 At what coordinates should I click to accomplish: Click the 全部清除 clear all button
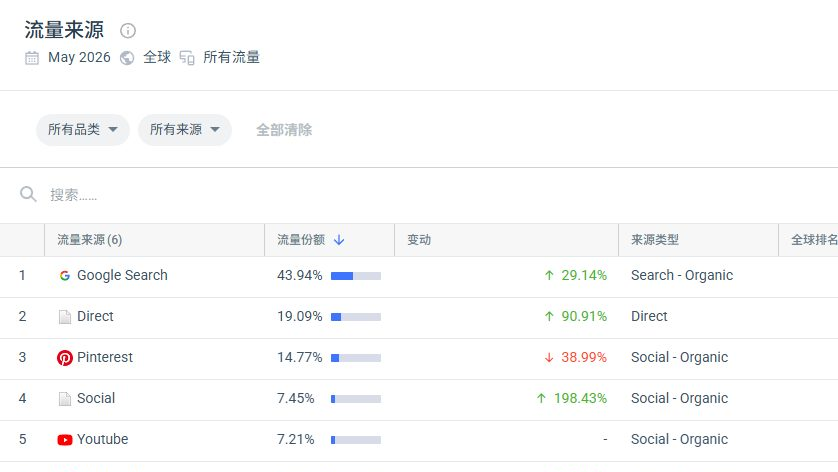coord(284,130)
